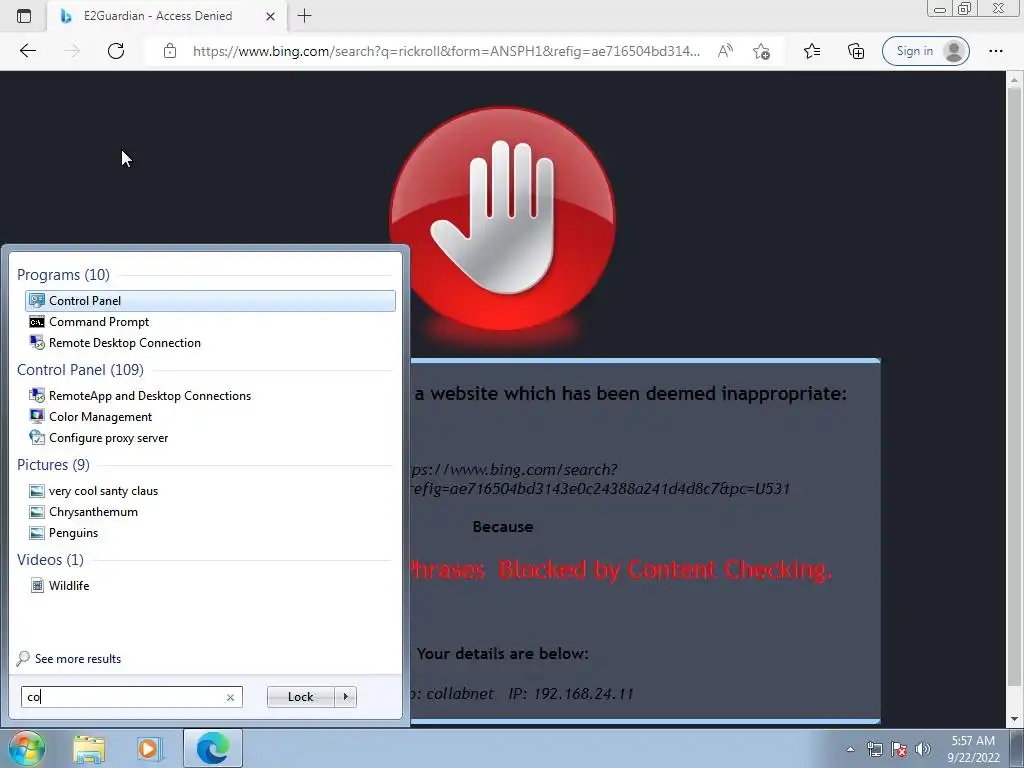Clear the search box with X
Screen dimensions: 1024x768
pos(230,697)
